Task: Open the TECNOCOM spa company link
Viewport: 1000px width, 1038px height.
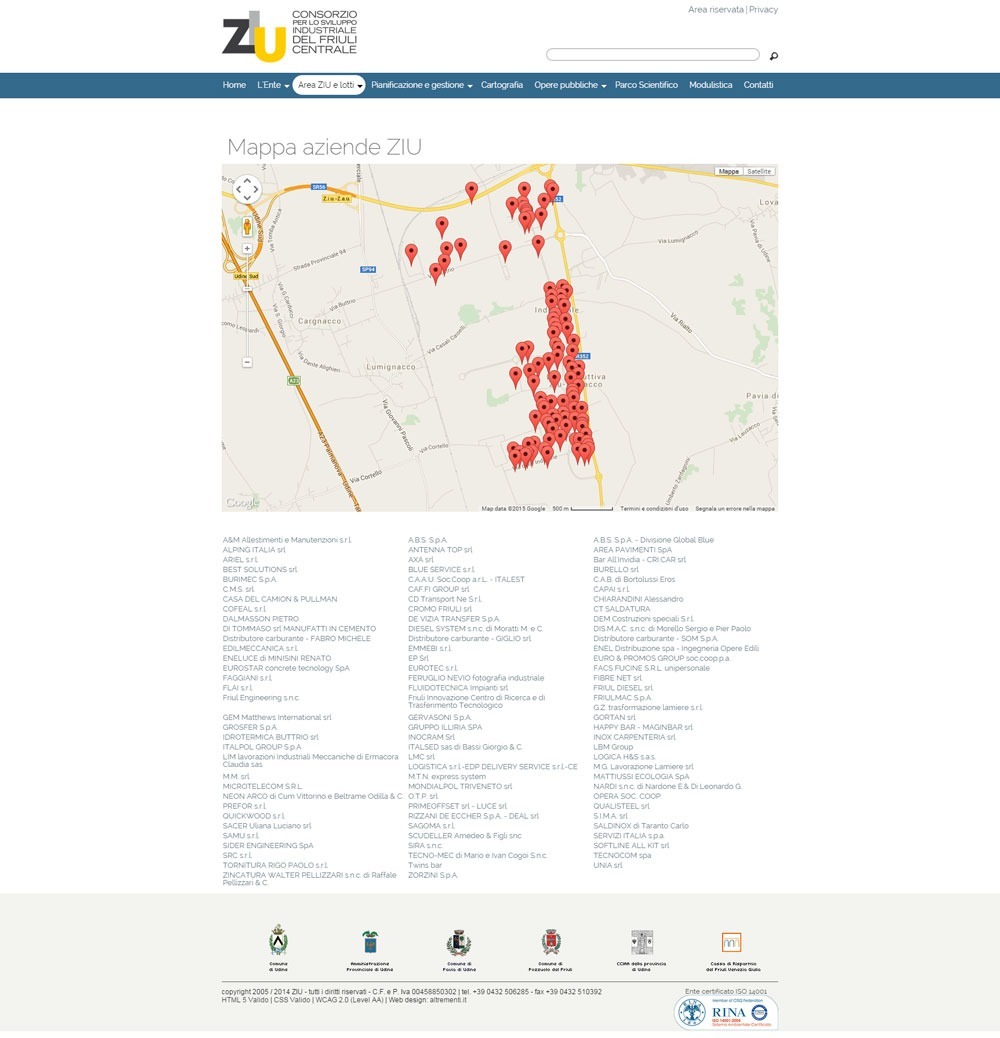Action: [622, 855]
